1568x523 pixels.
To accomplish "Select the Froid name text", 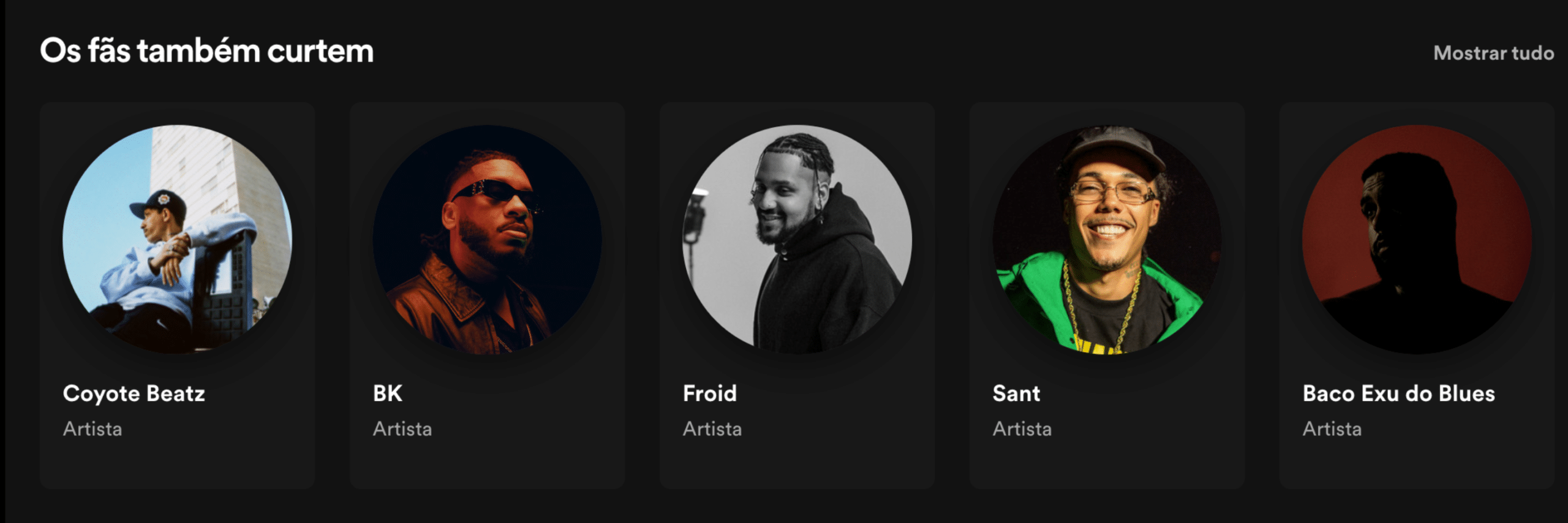I will (x=710, y=393).
